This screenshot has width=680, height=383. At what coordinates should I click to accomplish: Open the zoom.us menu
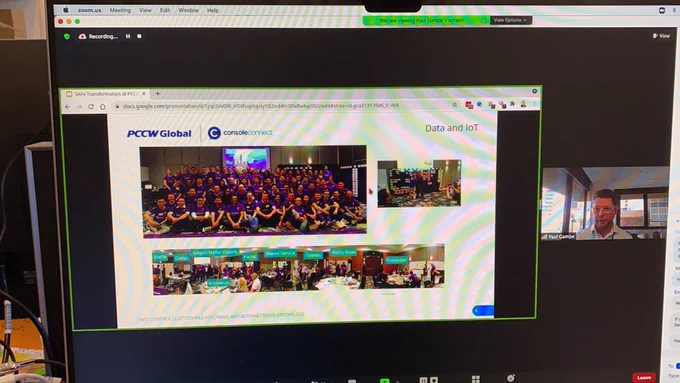(90, 10)
